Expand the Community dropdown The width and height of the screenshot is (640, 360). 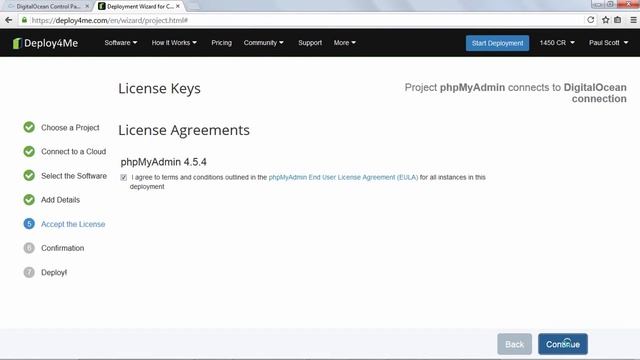[x=264, y=43]
